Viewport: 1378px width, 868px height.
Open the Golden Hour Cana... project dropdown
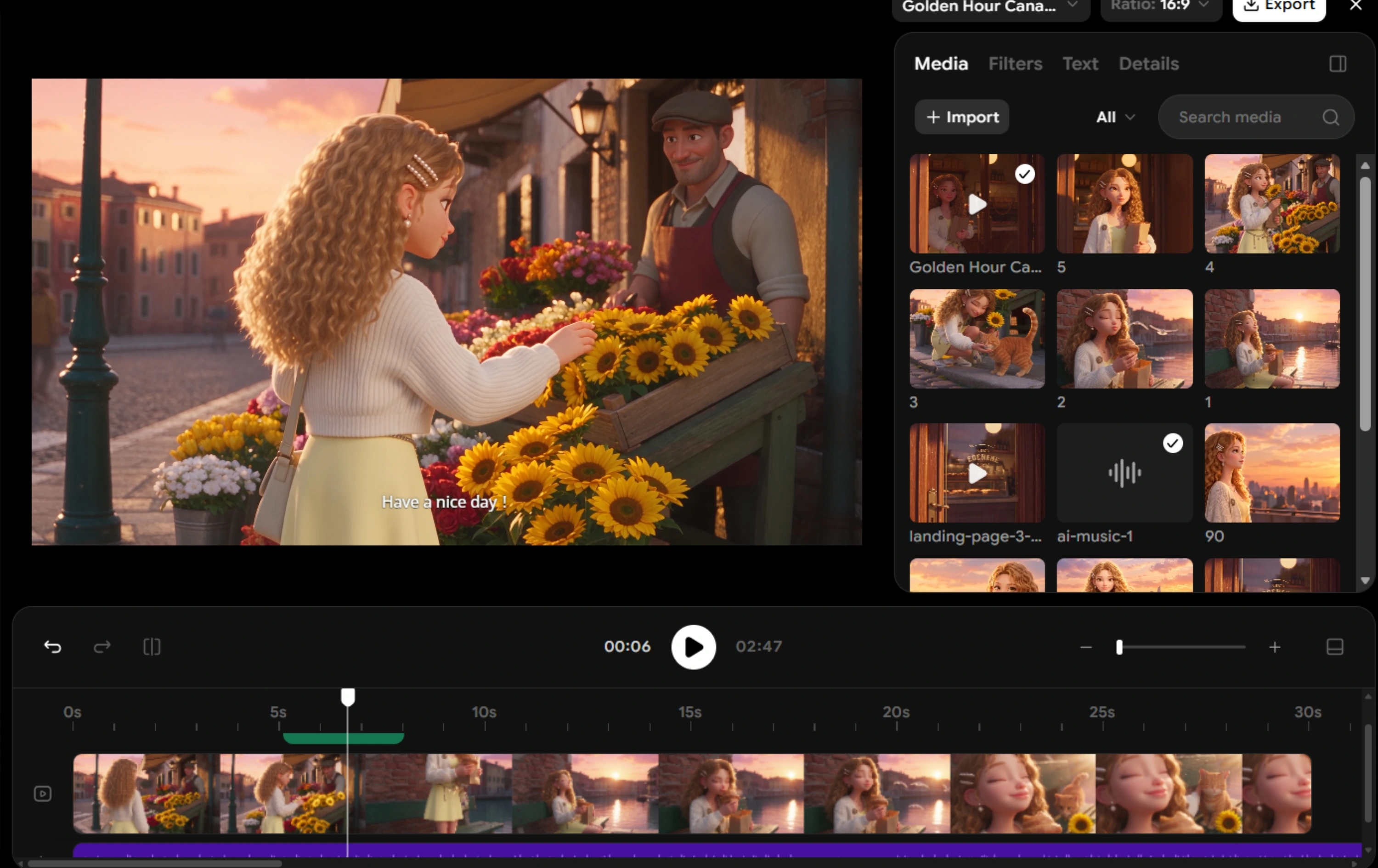[x=991, y=7]
